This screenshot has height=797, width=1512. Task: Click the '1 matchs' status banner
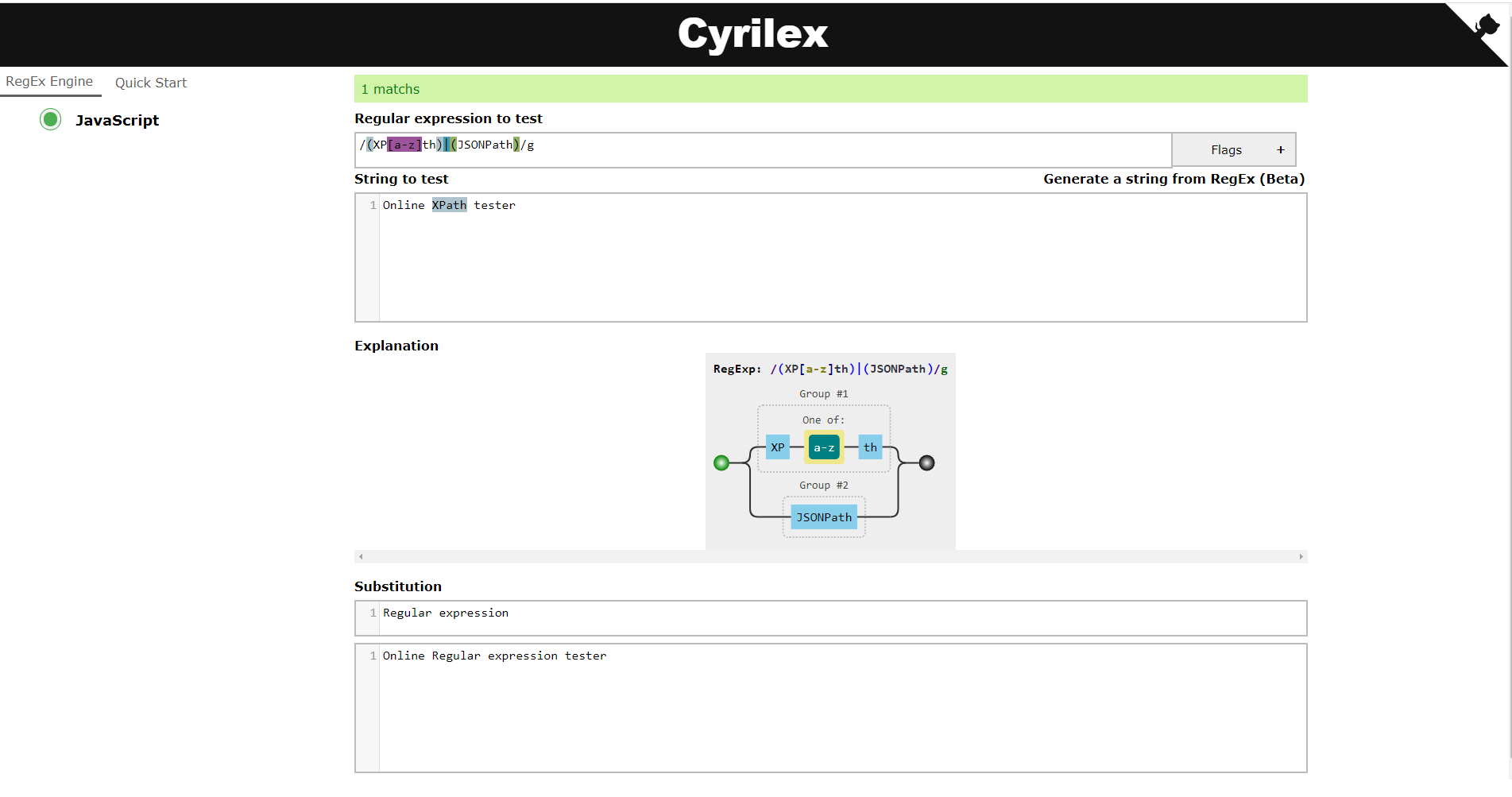tap(831, 89)
